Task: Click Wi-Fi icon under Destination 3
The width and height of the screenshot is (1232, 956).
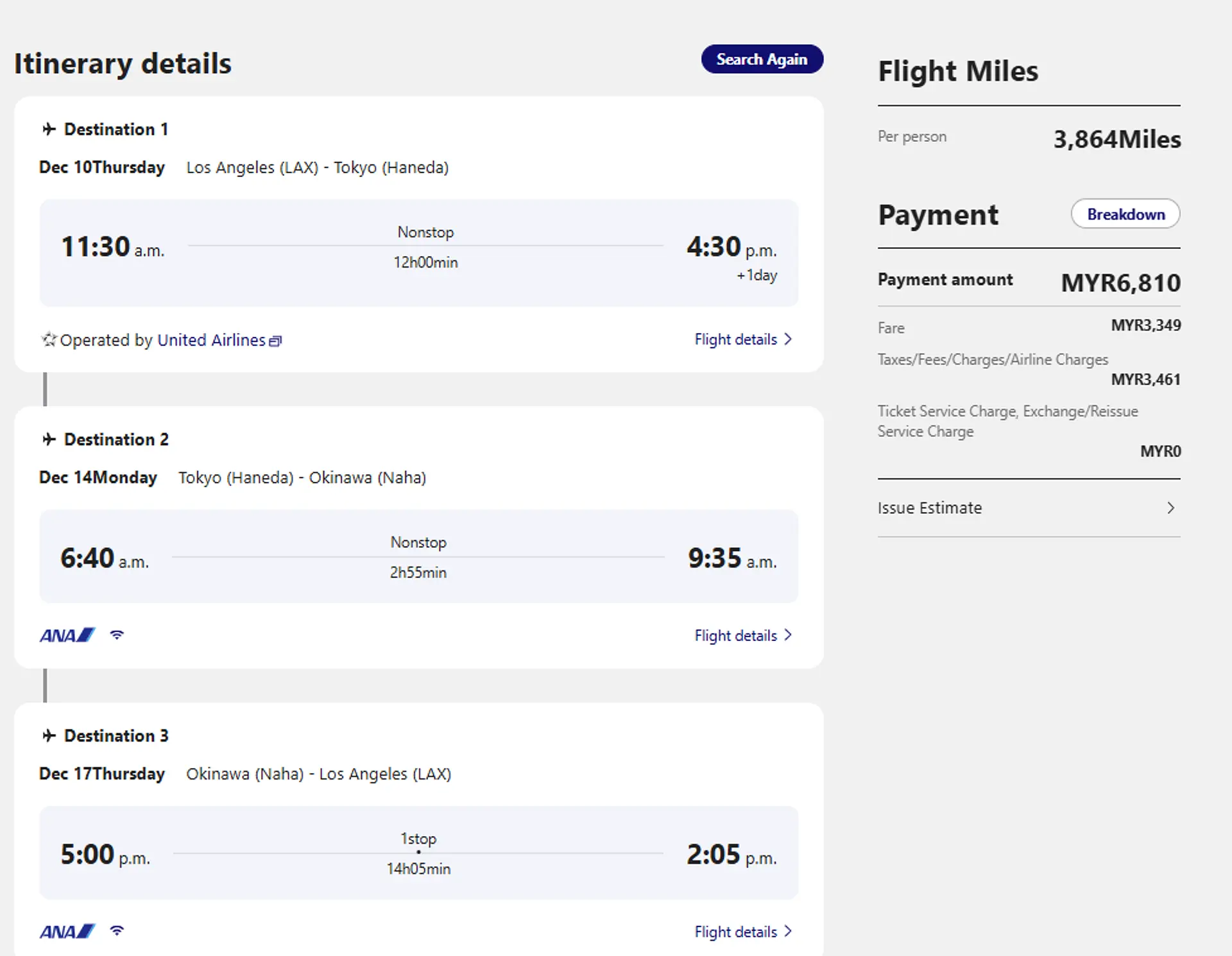Action: tap(117, 930)
